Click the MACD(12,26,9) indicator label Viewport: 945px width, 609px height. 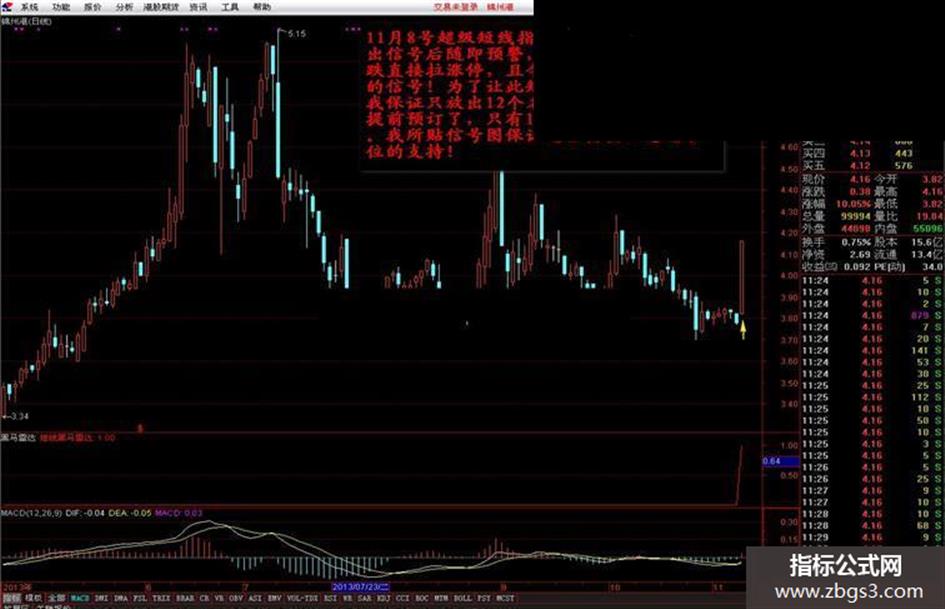(x=31, y=513)
